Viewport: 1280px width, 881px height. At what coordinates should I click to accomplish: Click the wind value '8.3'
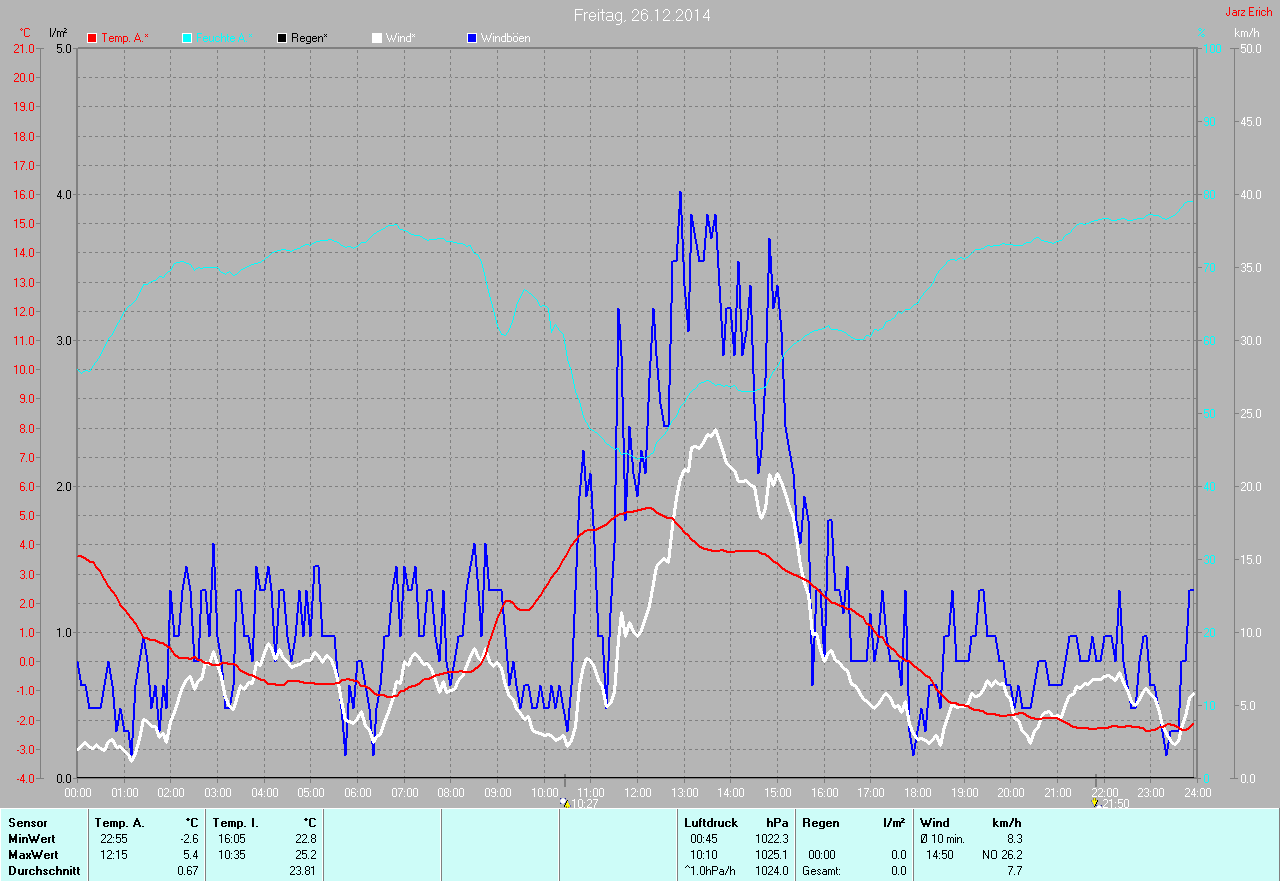tap(1014, 839)
